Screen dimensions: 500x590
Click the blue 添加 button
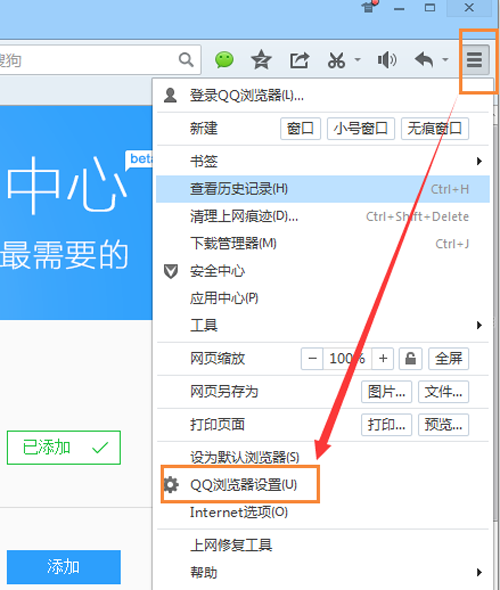[64, 567]
